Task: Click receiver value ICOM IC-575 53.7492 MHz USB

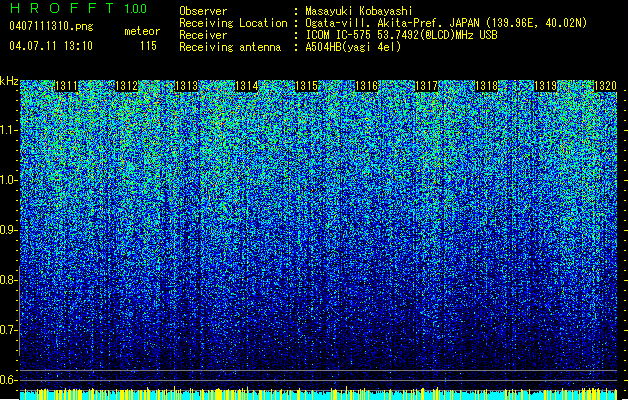Action: [x=402, y=35]
